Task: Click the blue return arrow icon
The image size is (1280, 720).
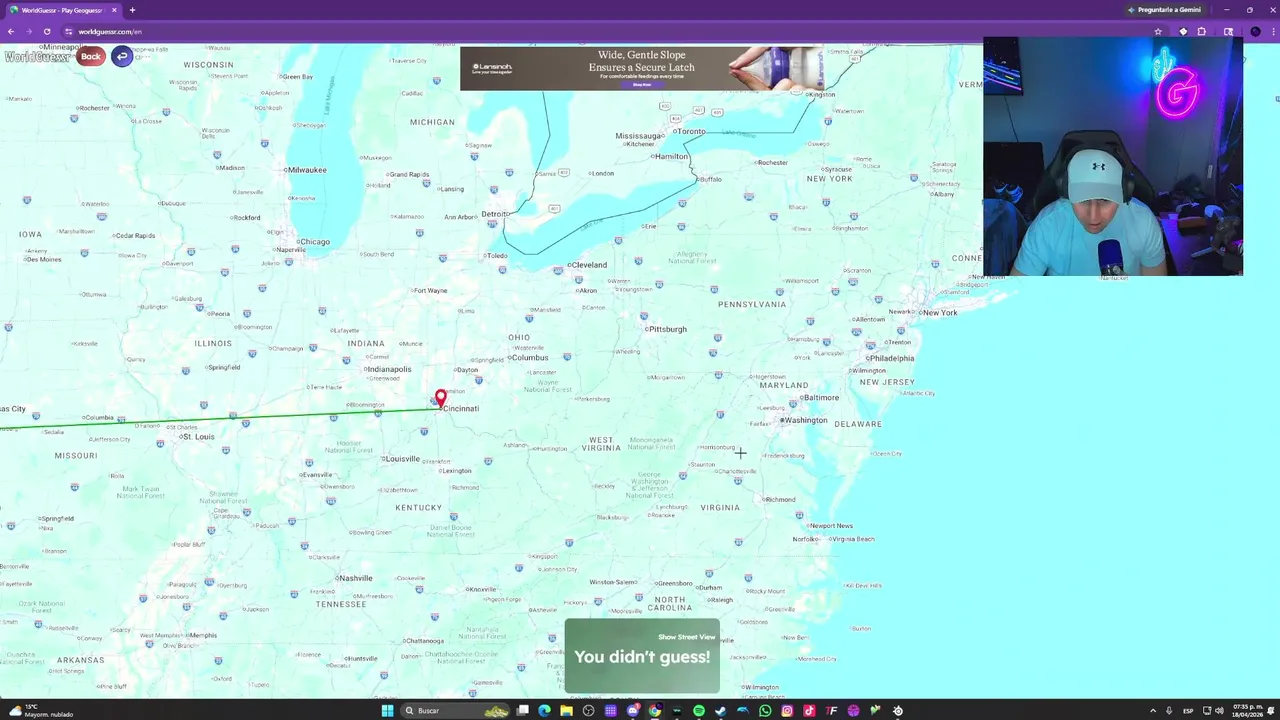Action: [x=122, y=56]
